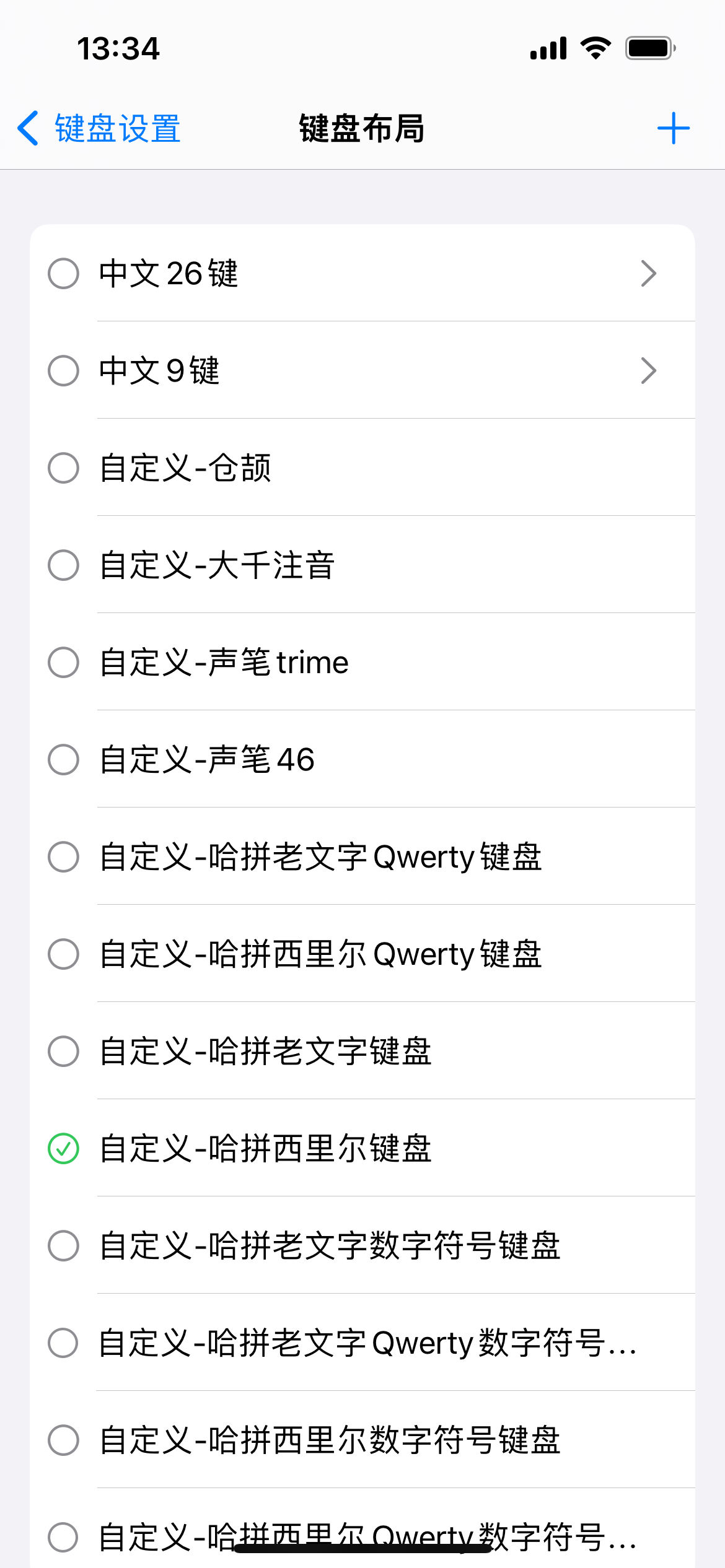Expand 中文 26 键 details chevron
This screenshot has width=725, height=1568.
coord(648,274)
